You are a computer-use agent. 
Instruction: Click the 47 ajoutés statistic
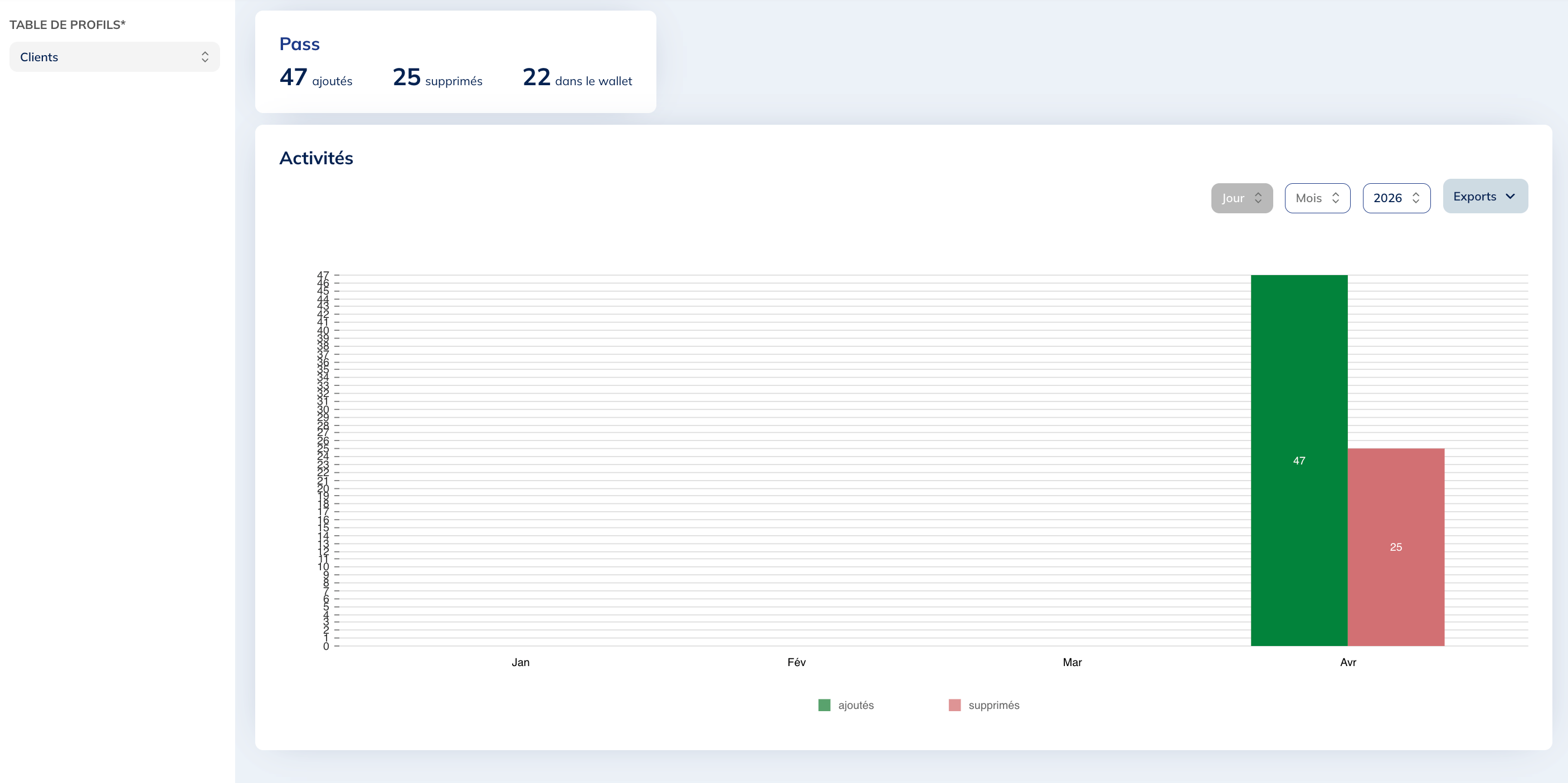316,77
